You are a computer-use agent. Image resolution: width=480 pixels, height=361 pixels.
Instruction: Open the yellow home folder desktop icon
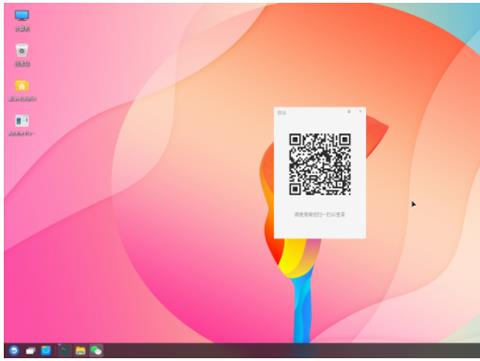22,86
